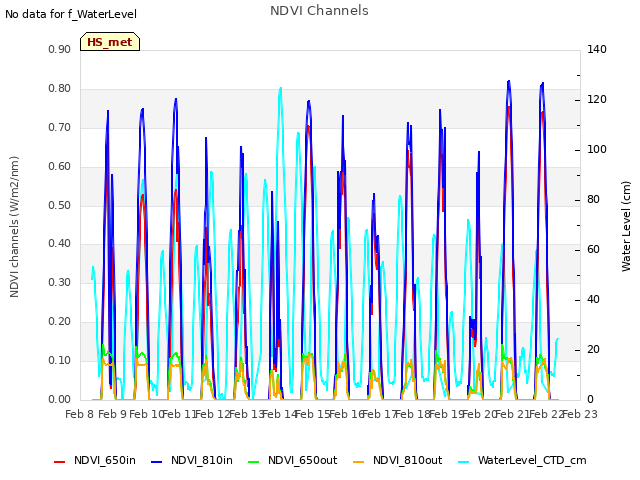Click the 0.10 left axis value
This screenshot has height=480, width=640.
[x=60, y=361]
